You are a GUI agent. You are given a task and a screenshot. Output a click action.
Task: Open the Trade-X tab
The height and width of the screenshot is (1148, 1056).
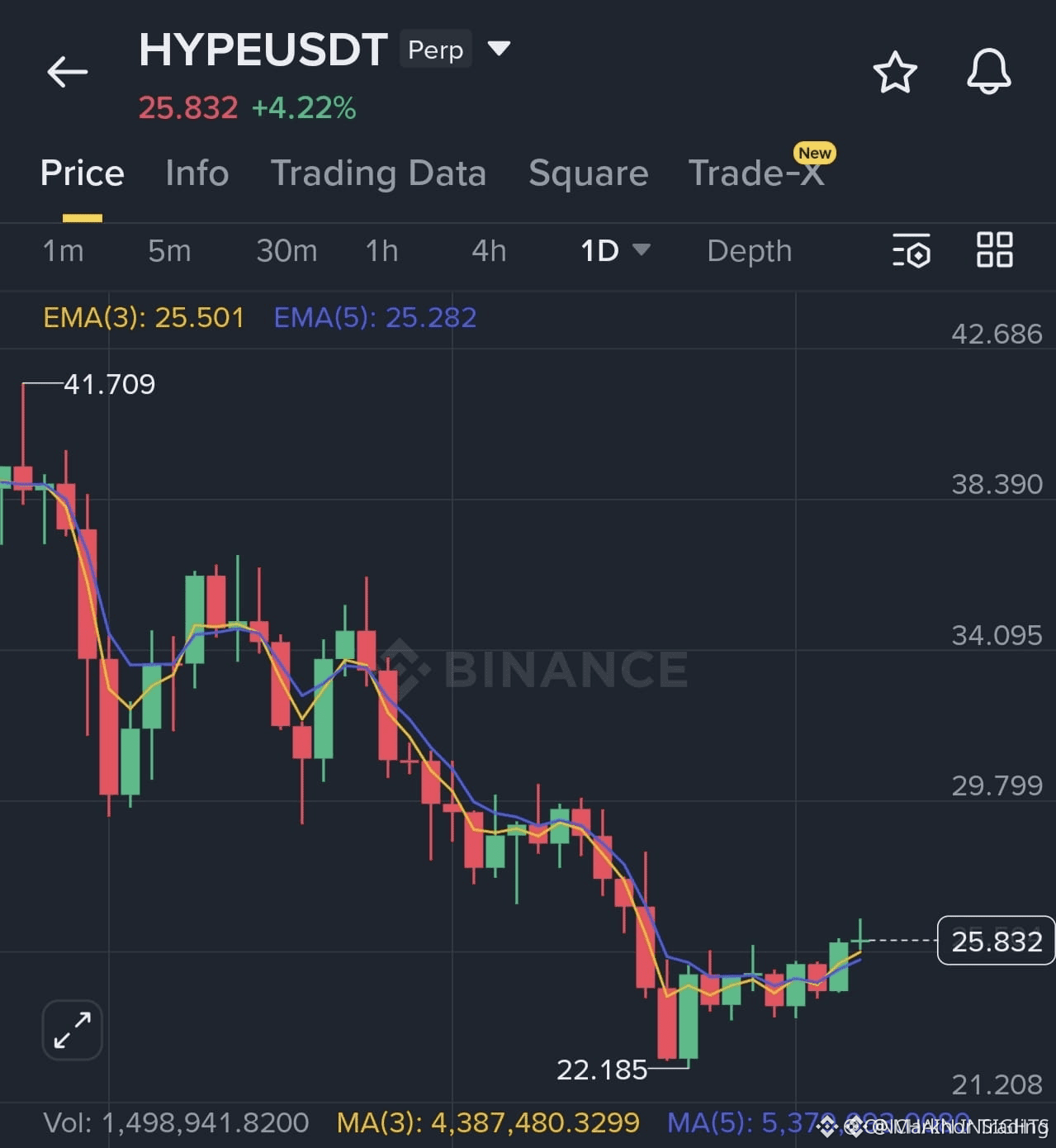tap(756, 173)
